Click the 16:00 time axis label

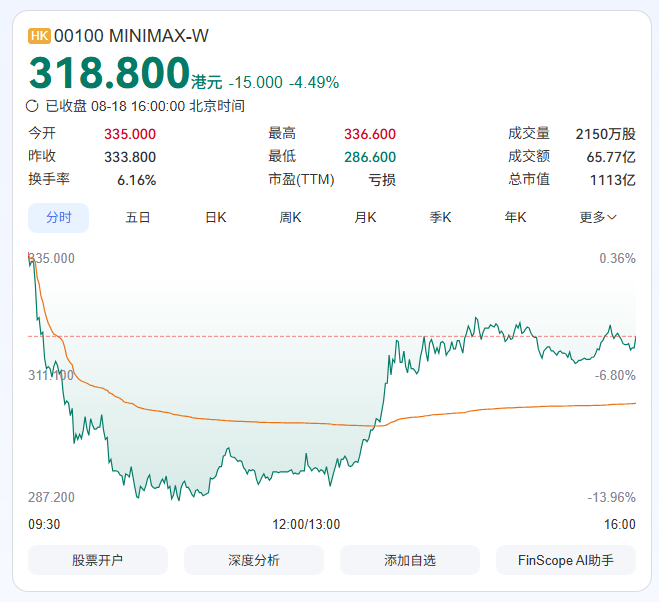click(620, 524)
